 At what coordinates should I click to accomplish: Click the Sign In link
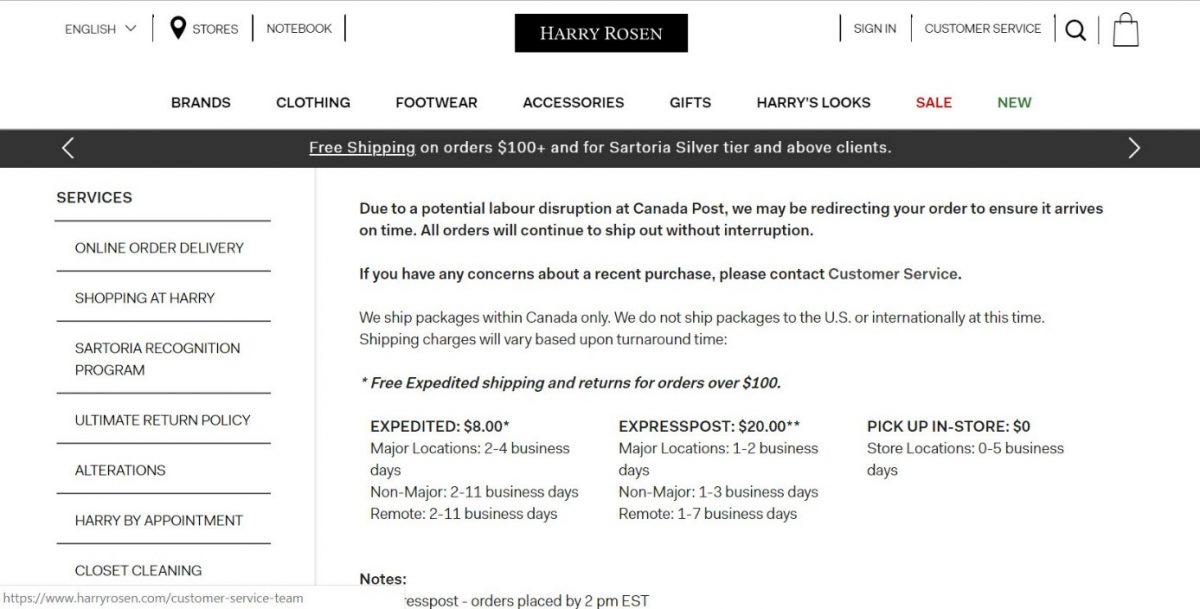coord(875,29)
